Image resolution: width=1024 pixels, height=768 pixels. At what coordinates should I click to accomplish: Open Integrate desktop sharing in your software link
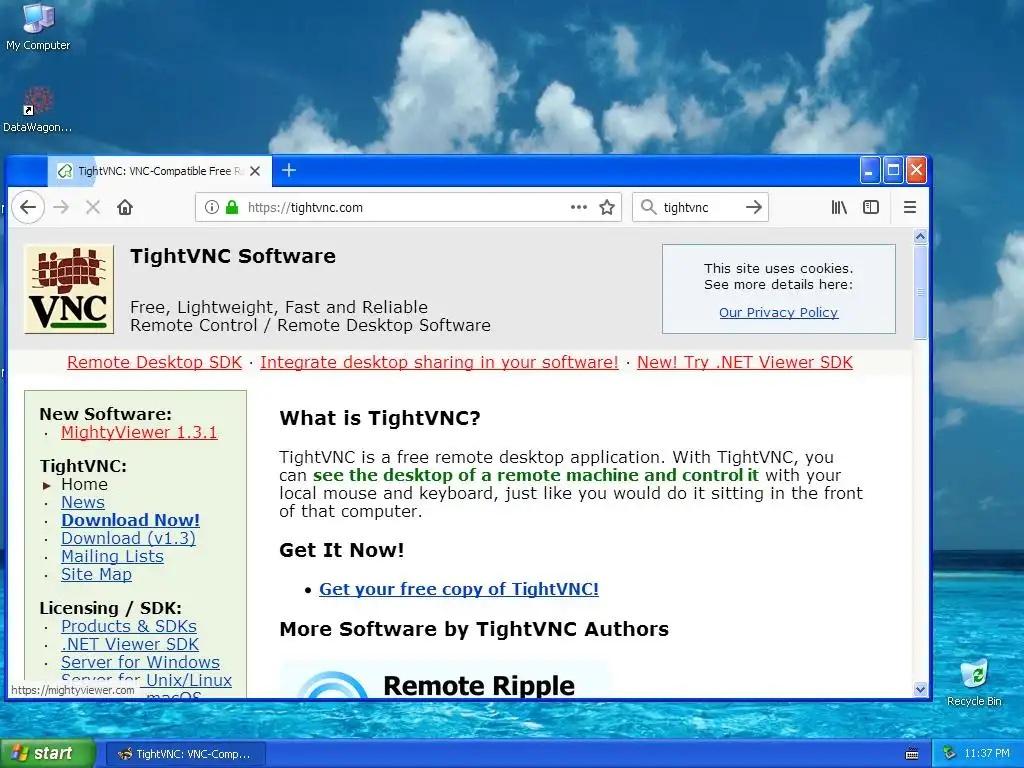(439, 362)
